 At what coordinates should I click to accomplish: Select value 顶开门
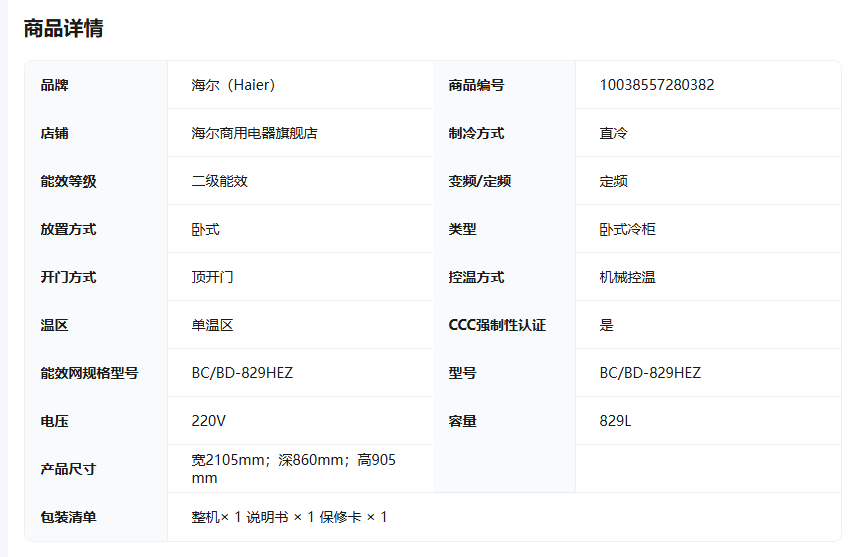click(x=212, y=277)
